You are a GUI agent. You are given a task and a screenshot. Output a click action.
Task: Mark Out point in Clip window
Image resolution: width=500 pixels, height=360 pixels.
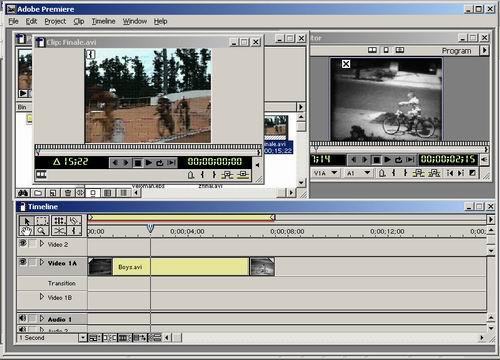(x=214, y=174)
